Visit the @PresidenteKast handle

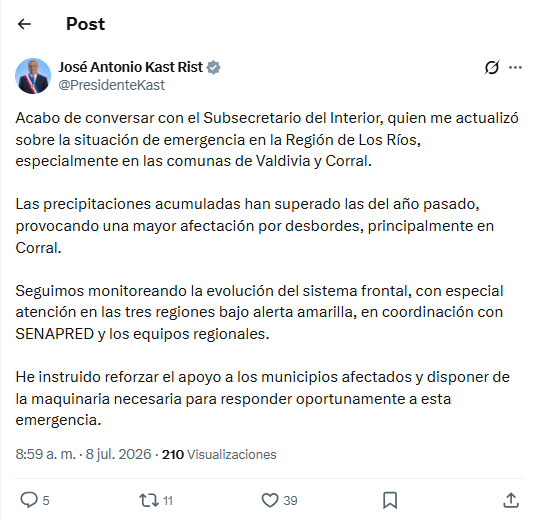click(x=112, y=85)
